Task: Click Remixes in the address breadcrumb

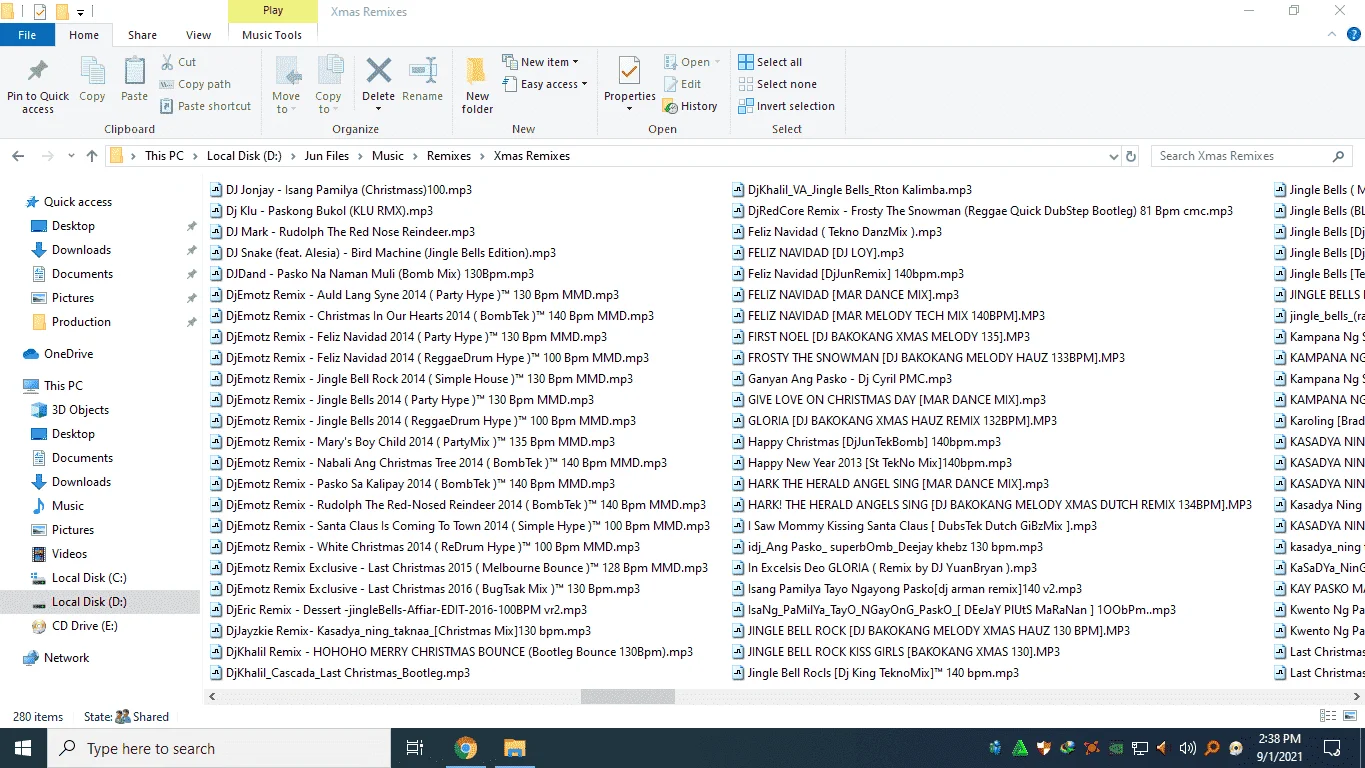Action: [448, 156]
